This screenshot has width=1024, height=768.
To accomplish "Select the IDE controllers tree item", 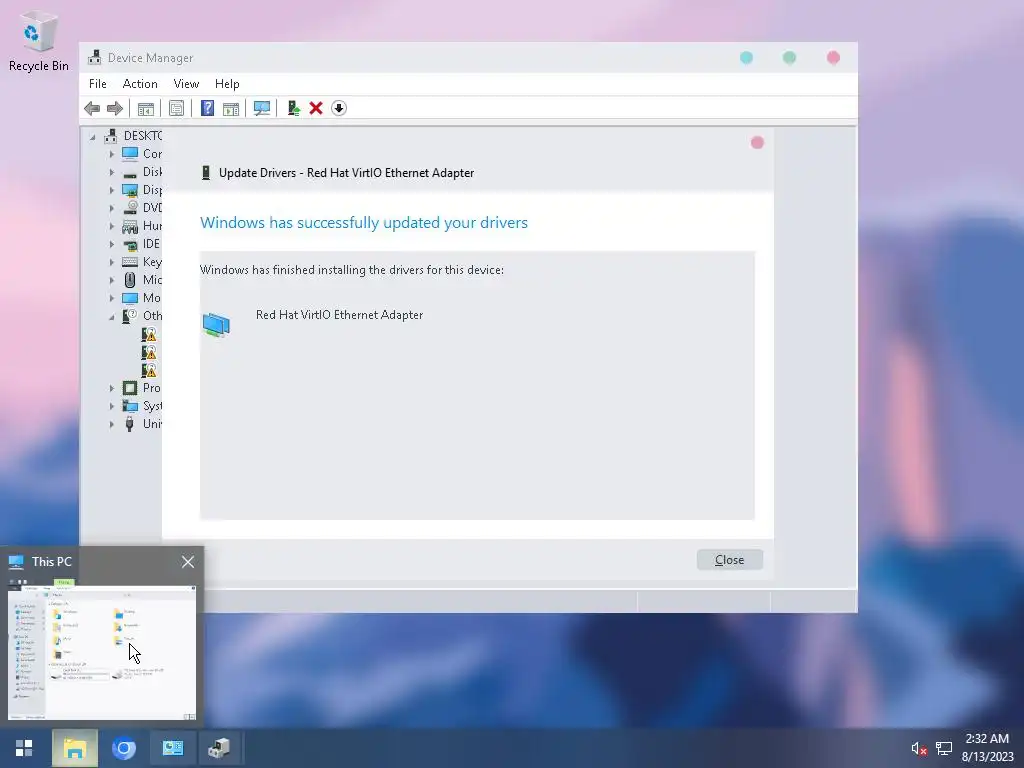I will click(x=142, y=244).
